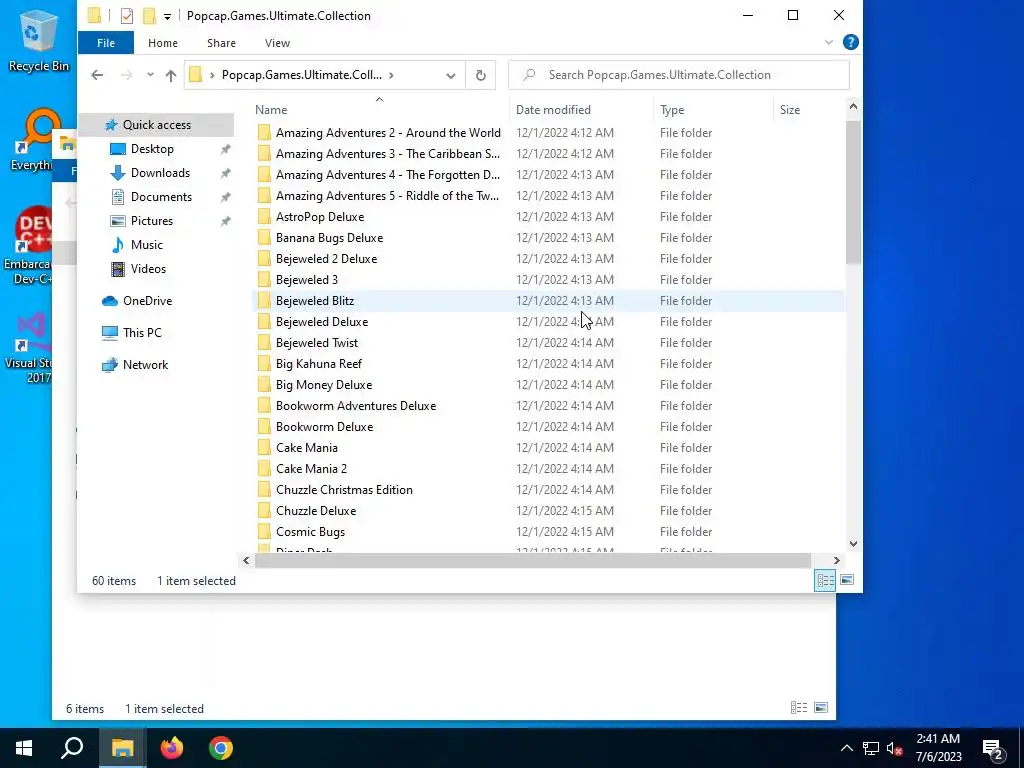
Task: Open Embarcadero Dev-C++ desktop shortcut
Action: pyautogui.click(x=29, y=246)
